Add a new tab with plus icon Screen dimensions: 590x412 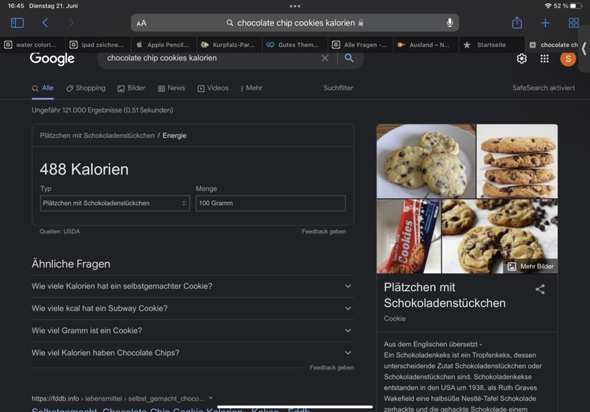tap(545, 23)
